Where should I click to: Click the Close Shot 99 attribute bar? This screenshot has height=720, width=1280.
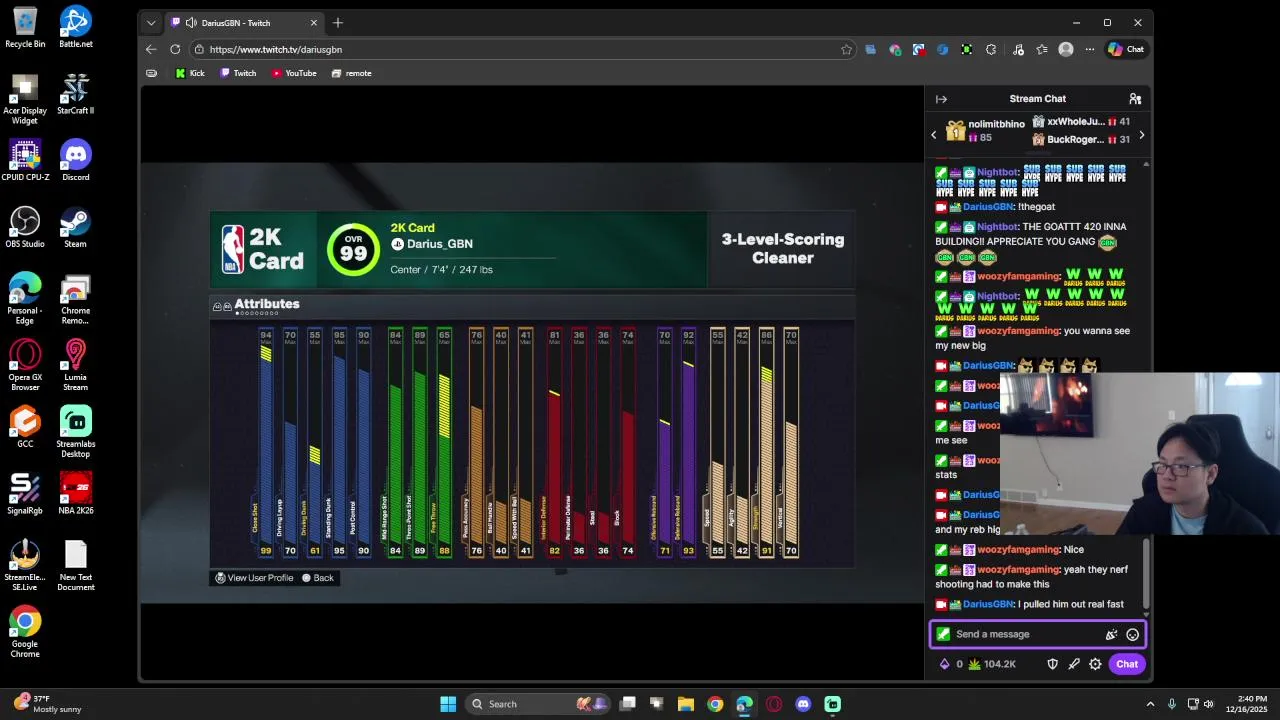point(265,443)
